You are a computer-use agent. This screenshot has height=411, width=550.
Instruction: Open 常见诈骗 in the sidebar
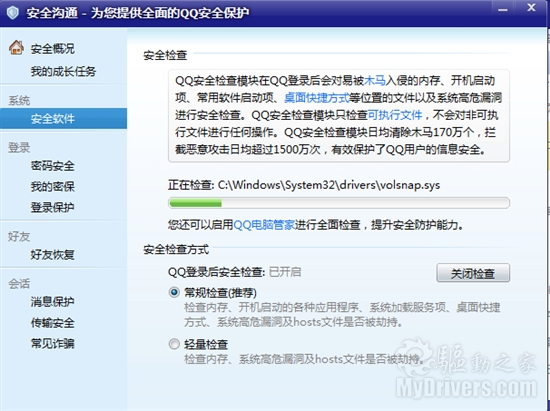[53, 343]
